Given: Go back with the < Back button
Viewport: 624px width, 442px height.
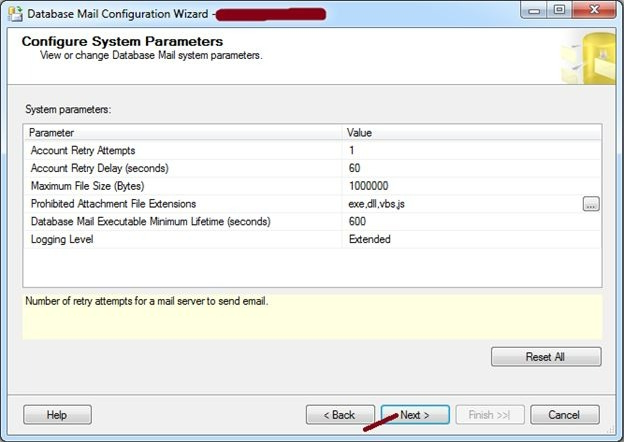Looking at the screenshot, I should click(x=340, y=415).
